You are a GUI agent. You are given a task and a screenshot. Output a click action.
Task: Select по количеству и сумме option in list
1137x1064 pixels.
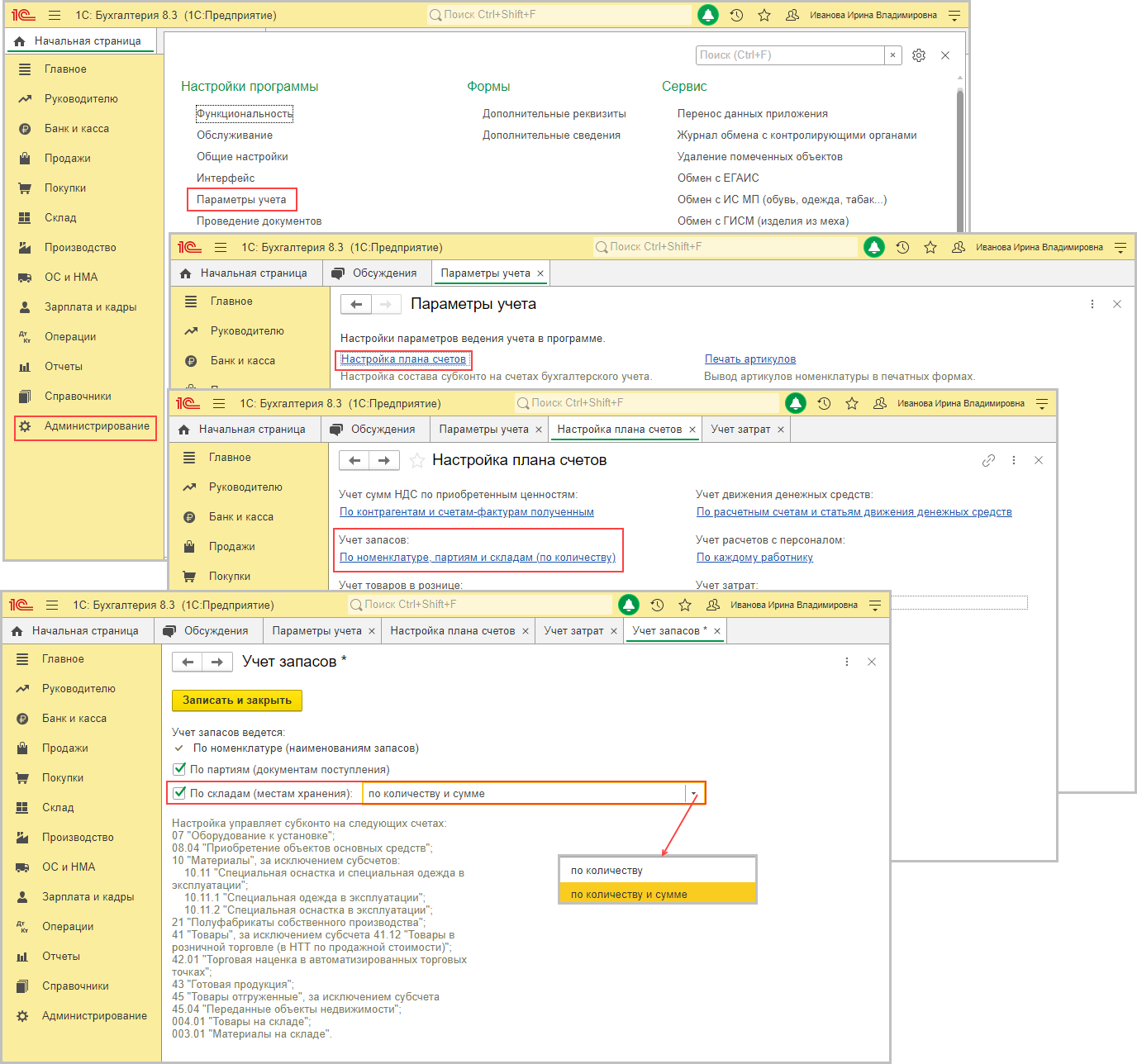click(x=658, y=894)
